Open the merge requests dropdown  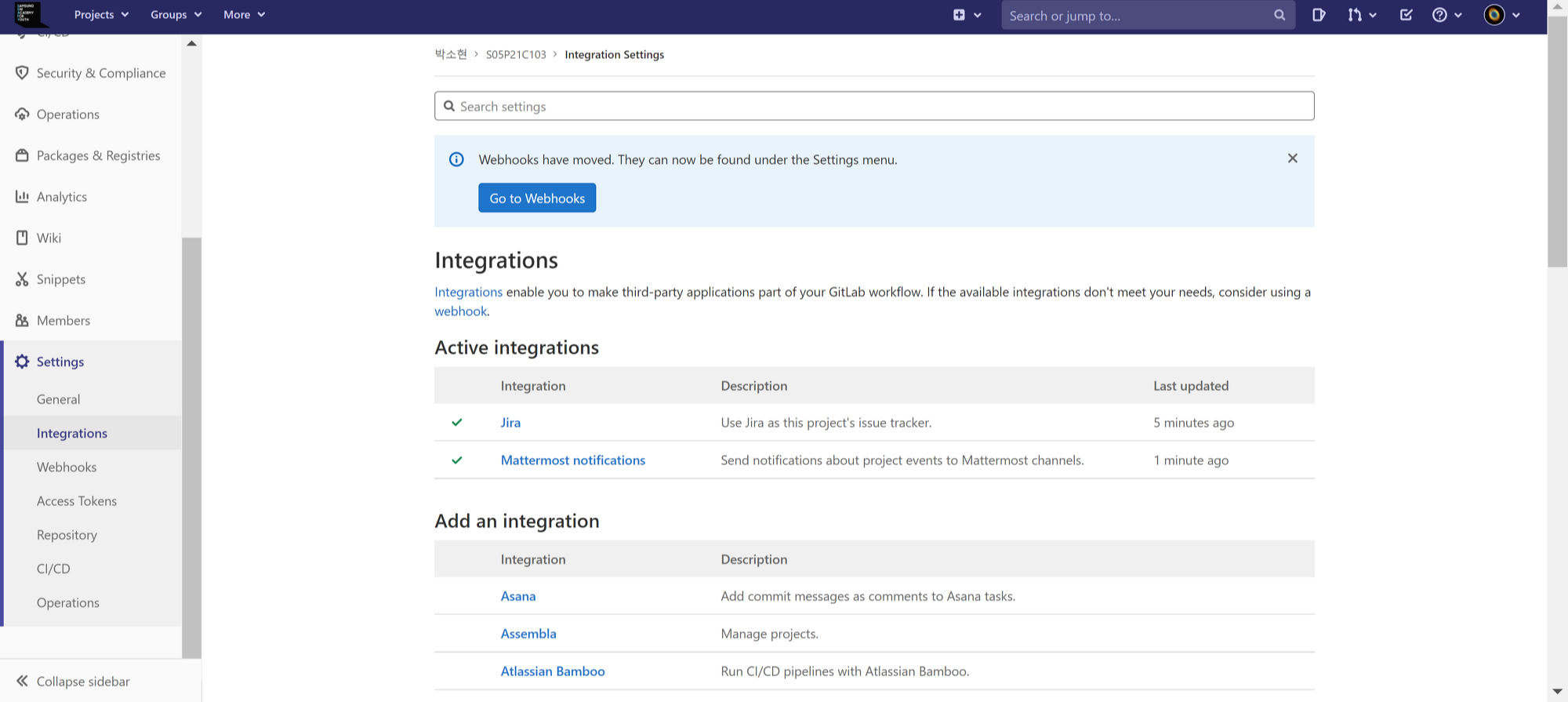[1363, 15]
